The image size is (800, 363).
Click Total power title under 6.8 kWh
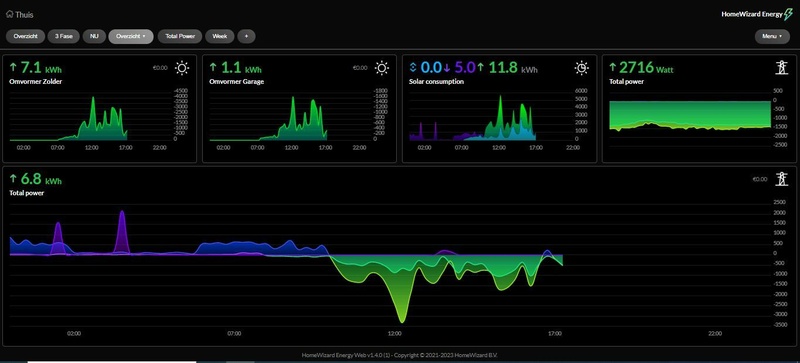pyautogui.click(x=27, y=193)
